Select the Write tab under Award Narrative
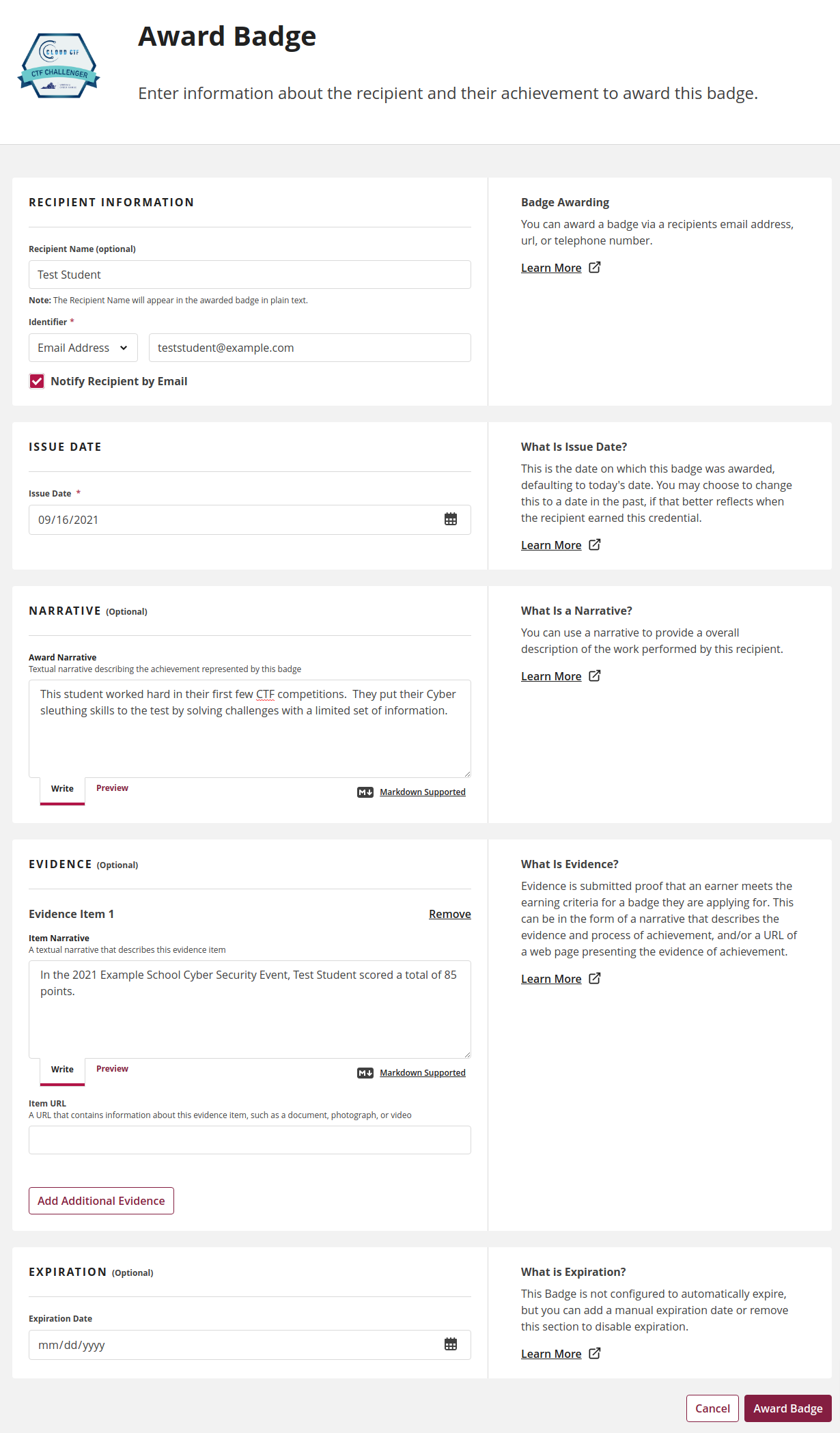840x1433 pixels. pyautogui.click(x=62, y=789)
